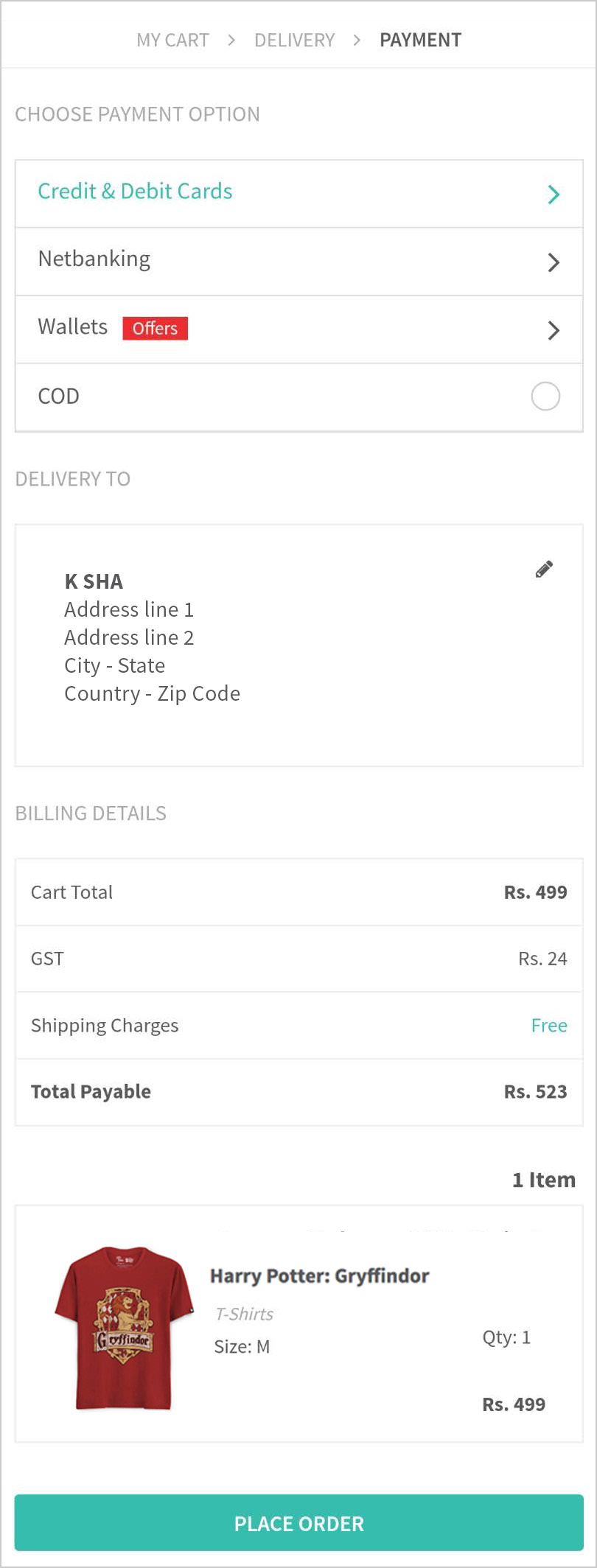Click the chevron after MY CART breadcrumb

coord(231,40)
